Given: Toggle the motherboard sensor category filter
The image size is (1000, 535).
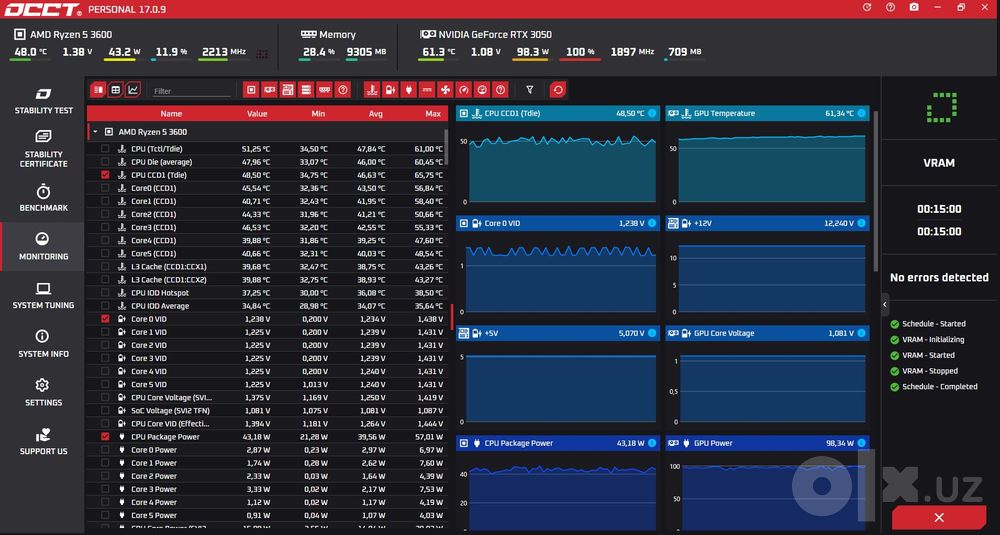Looking at the screenshot, I should [x=288, y=90].
